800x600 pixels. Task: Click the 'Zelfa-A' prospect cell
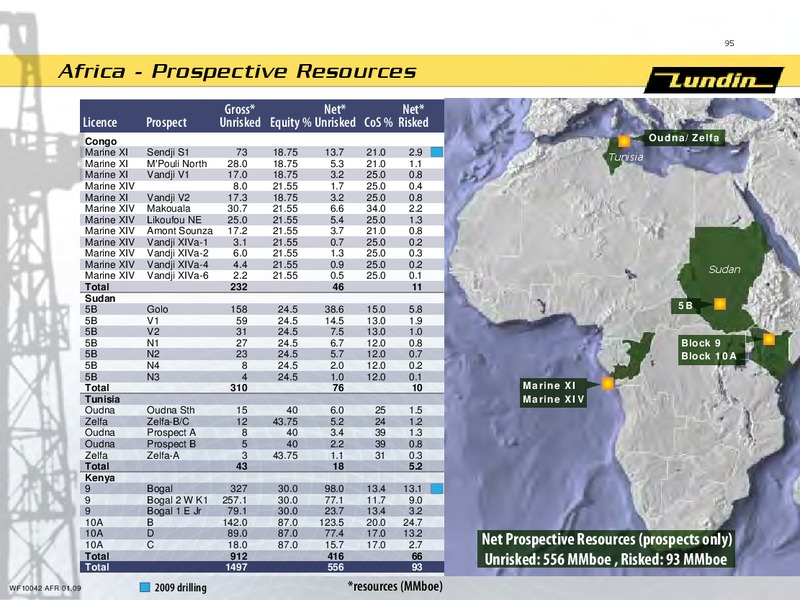pos(163,455)
